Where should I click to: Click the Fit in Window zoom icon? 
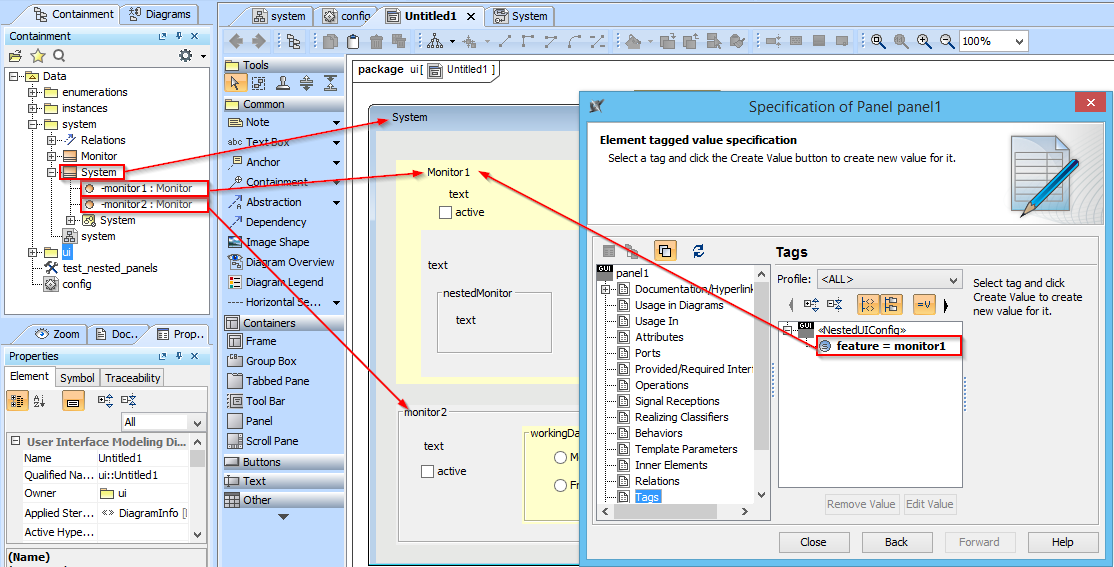878,41
